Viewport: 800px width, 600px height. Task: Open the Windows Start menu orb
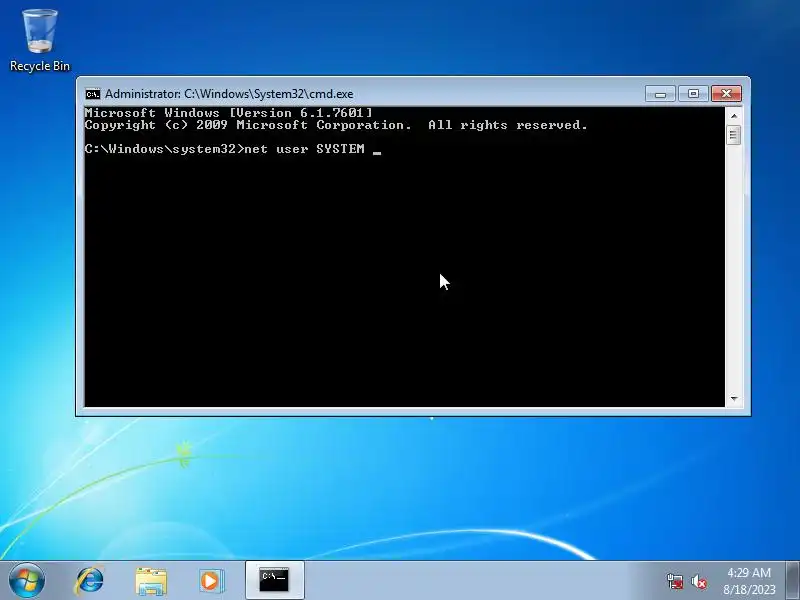click(x=27, y=580)
